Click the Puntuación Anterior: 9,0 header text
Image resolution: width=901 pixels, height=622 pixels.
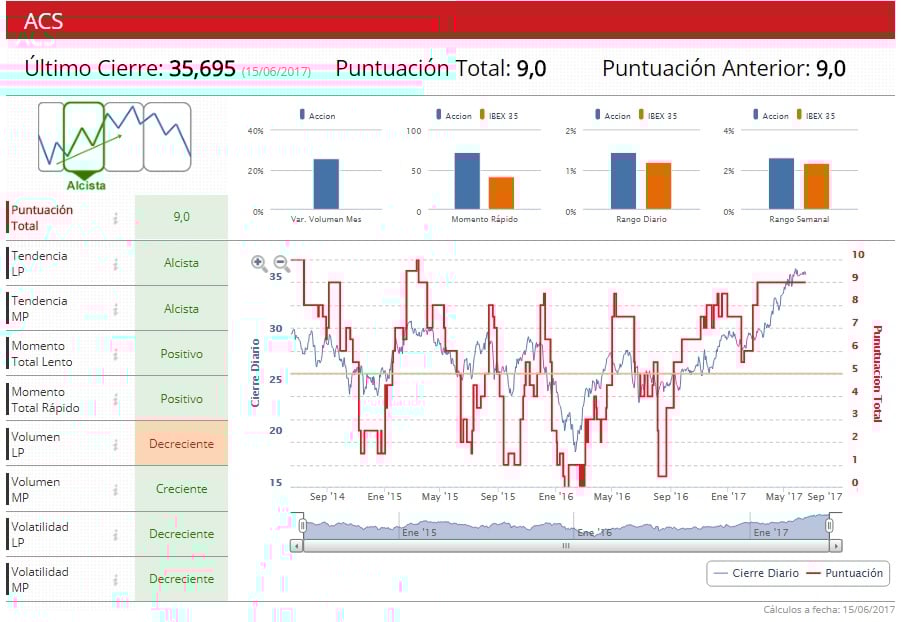tap(724, 68)
